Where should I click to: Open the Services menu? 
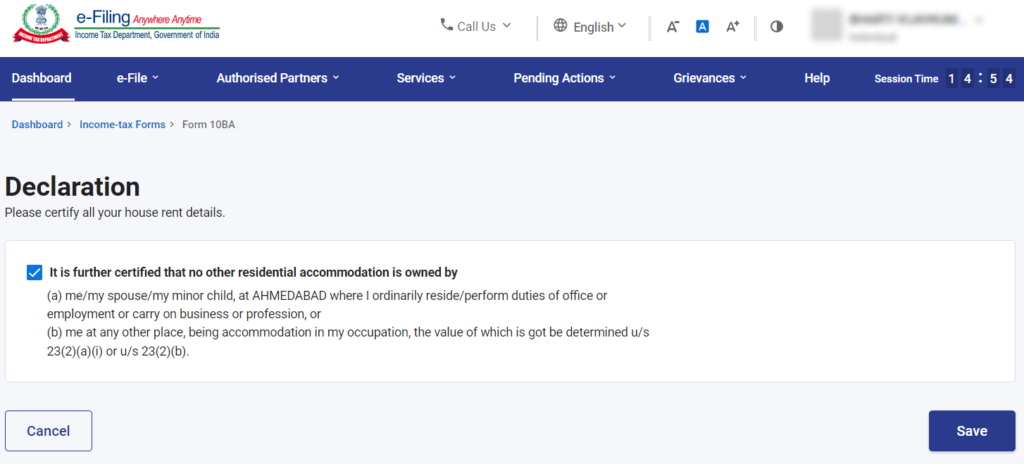pos(426,78)
